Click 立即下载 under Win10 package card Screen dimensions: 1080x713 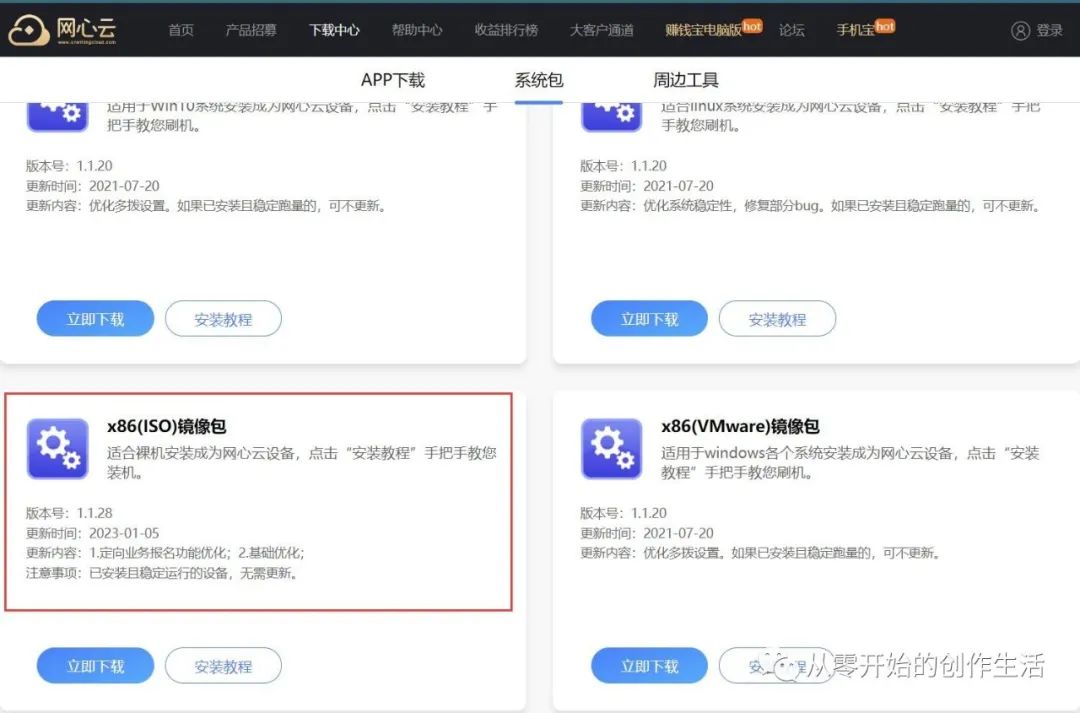click(95, 319)
